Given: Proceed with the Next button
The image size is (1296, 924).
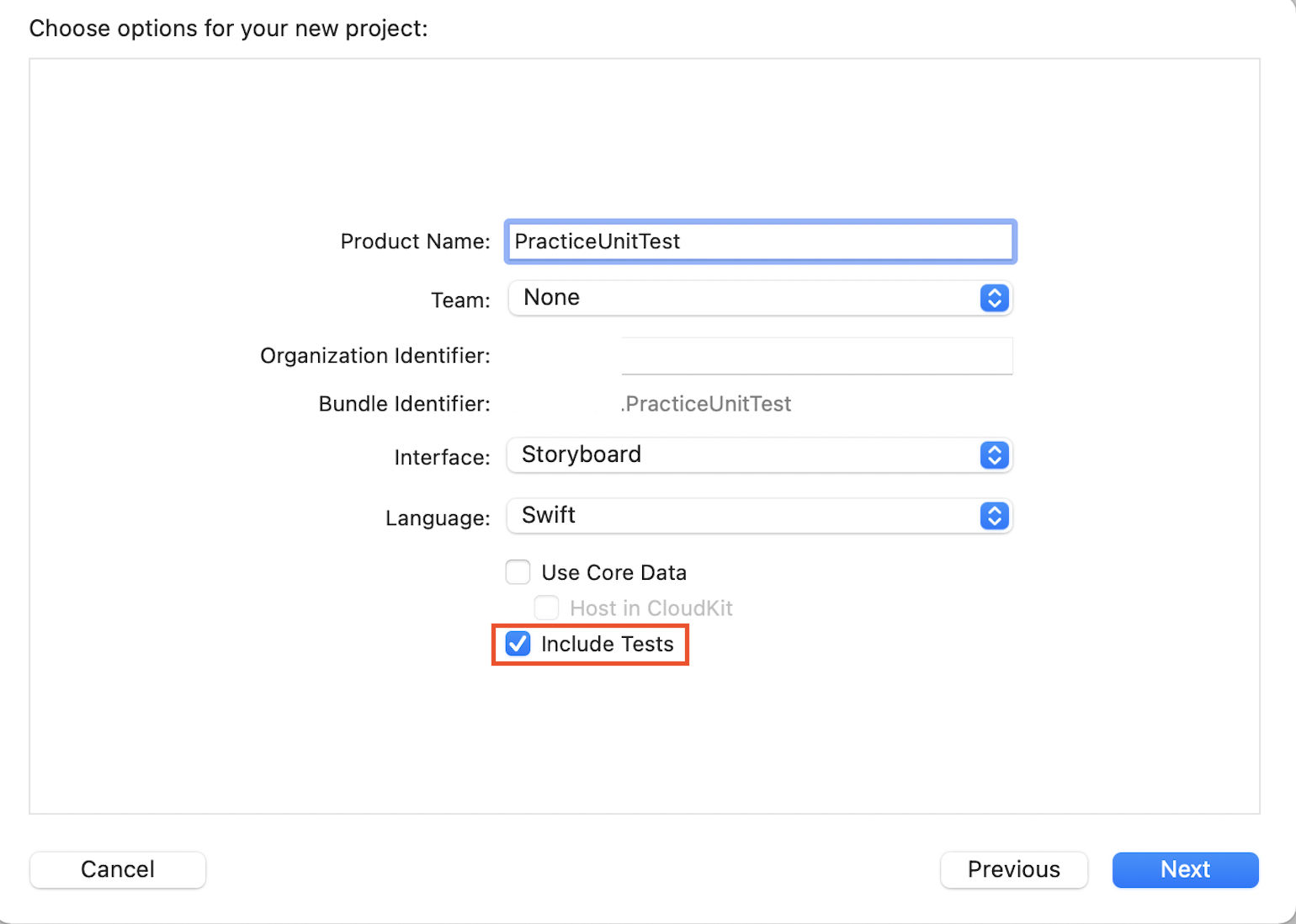Looking at the screenshot, I should [x=1185, y=869].
